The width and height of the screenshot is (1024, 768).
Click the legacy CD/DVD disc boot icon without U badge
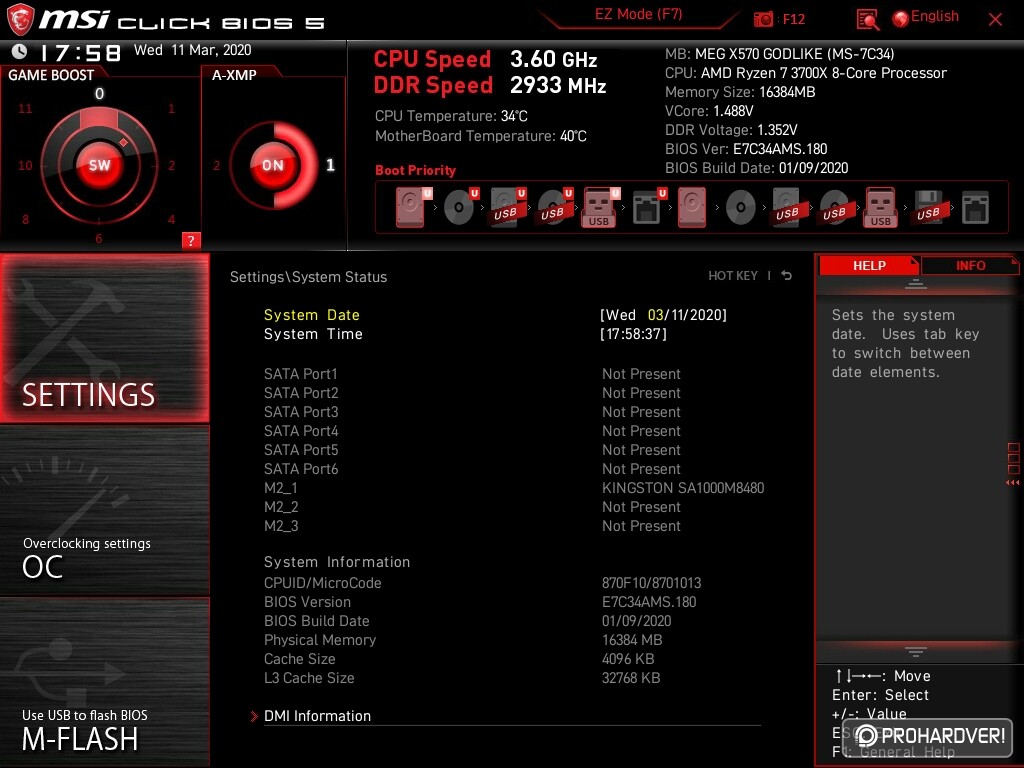pos(741,208)
